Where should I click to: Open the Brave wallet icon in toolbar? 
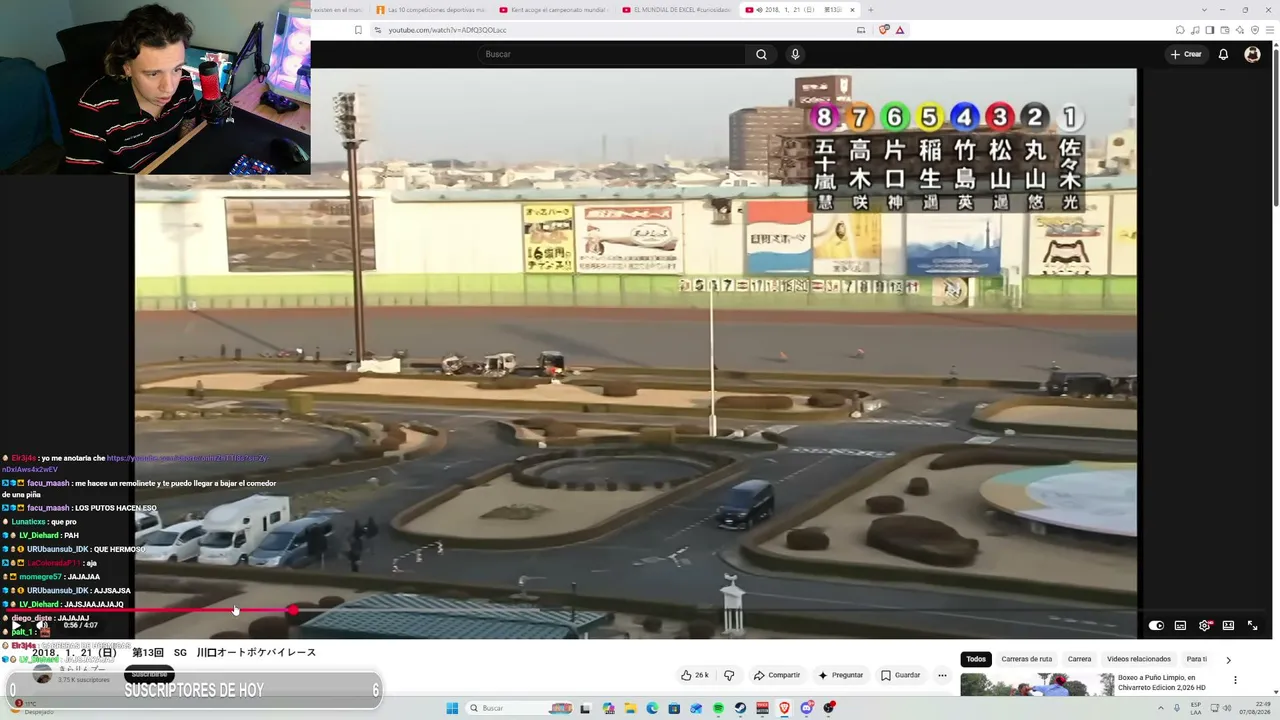1224,30
